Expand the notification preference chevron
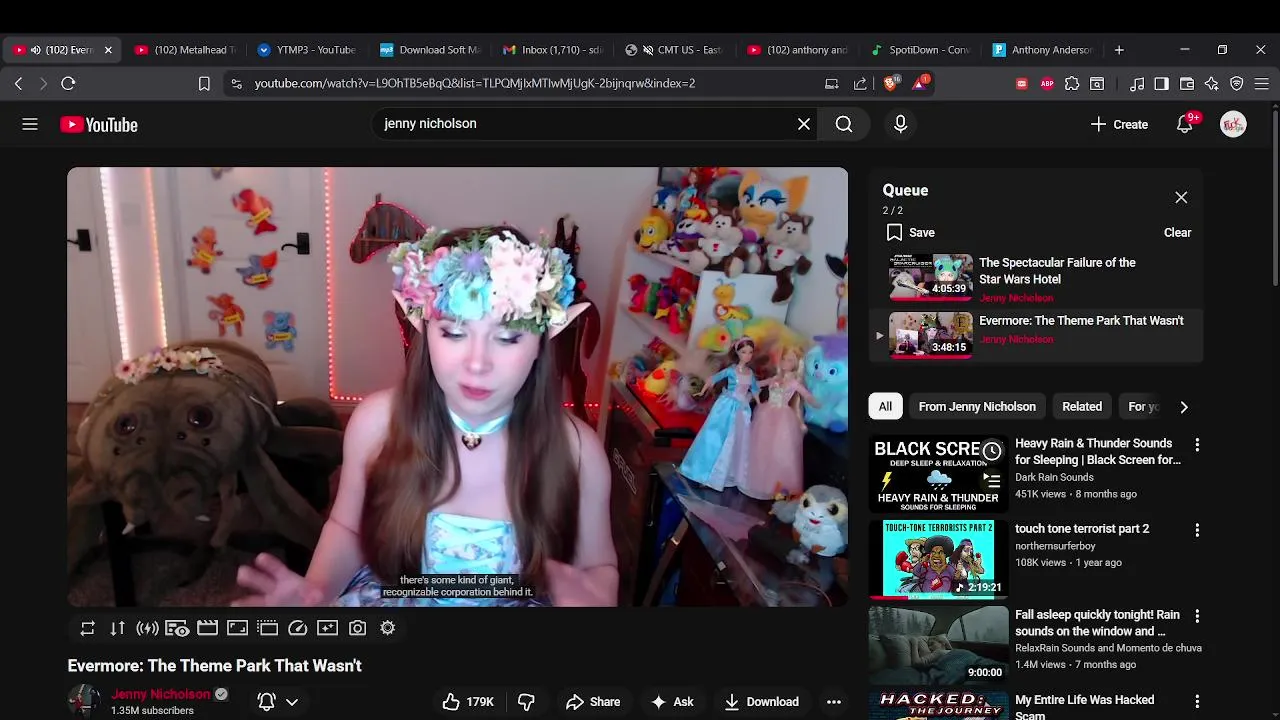 292,702
